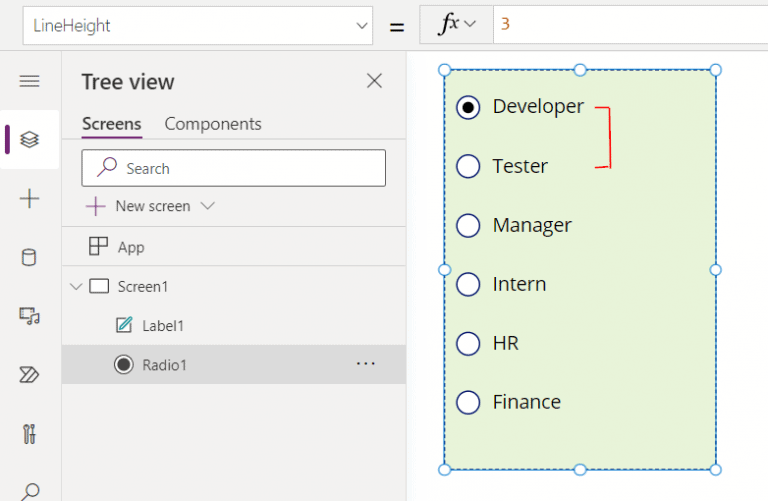The width and height of the screenshot is (768, 501).
Task: Select the Tree view layers icon
Action: pyautogui.click(x=29, y=140)
